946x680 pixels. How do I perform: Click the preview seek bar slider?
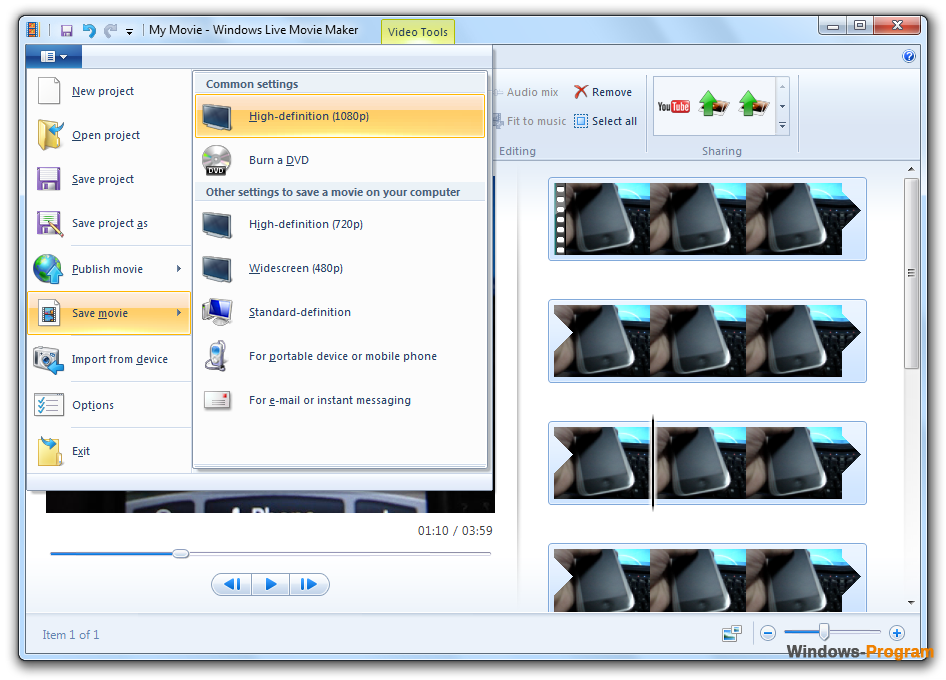pos(180,553)
